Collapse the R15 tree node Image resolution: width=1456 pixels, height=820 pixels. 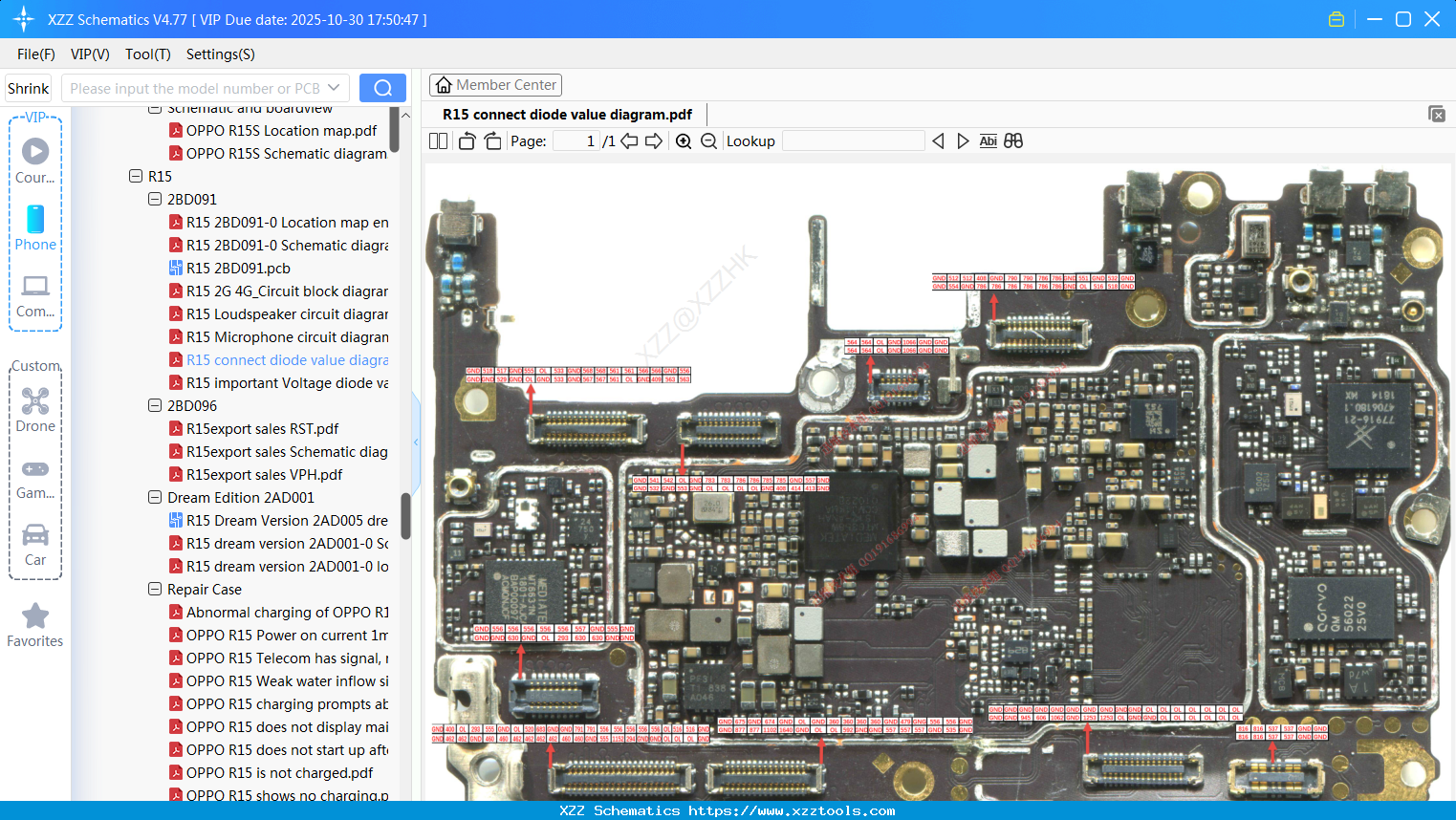click(x=136, y=177)
